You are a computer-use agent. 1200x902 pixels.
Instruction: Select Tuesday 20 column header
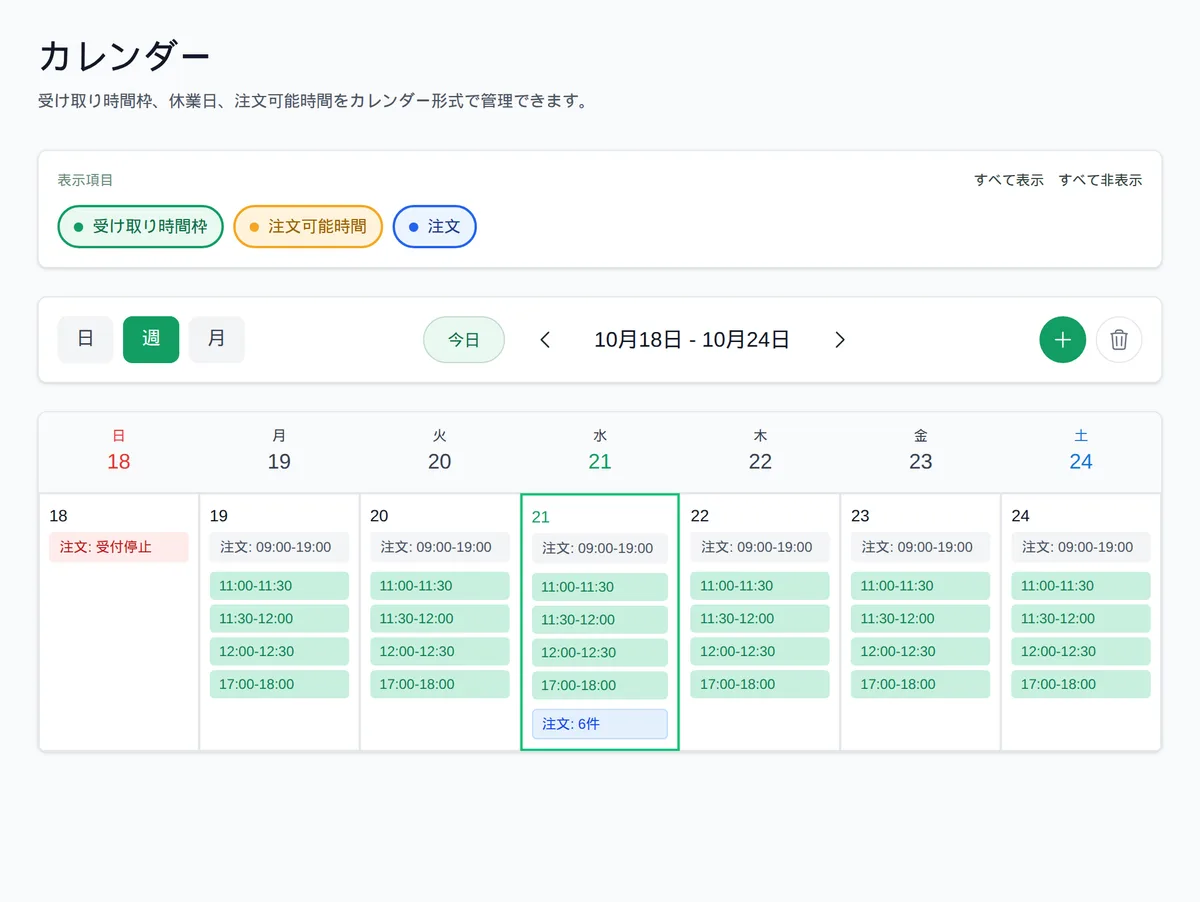440,450
